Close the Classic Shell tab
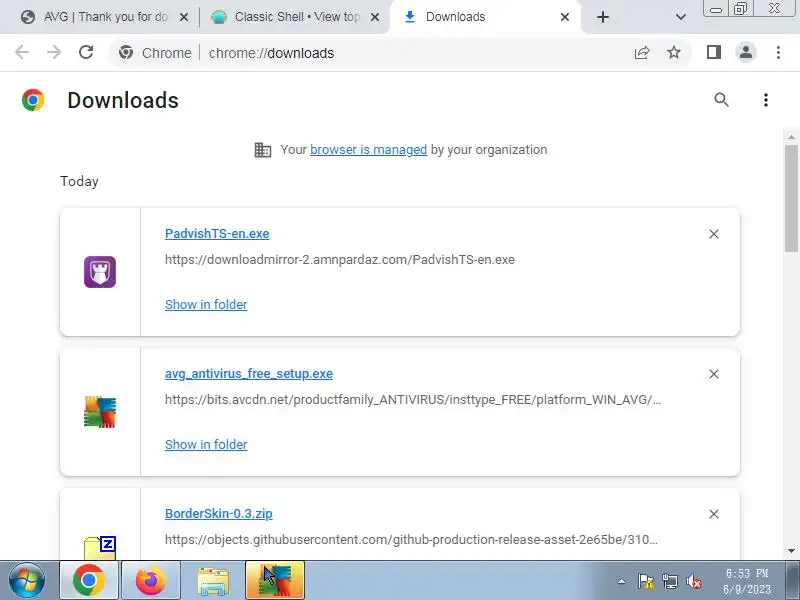800x600 pixels. pyautogui.click(x=374, y=17)
